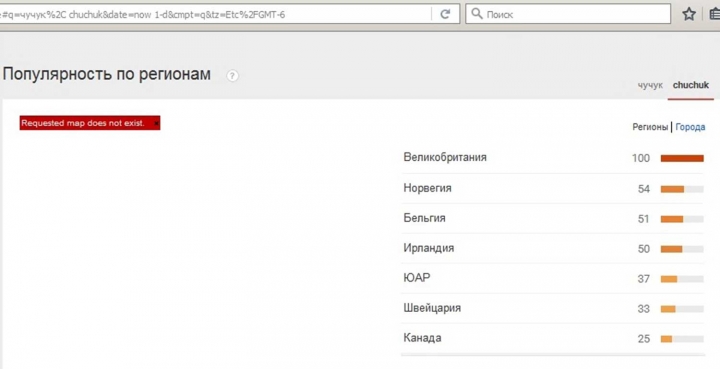Switch to the Города view
Viewport: 720px width, 369px height.
coord(690,127)
